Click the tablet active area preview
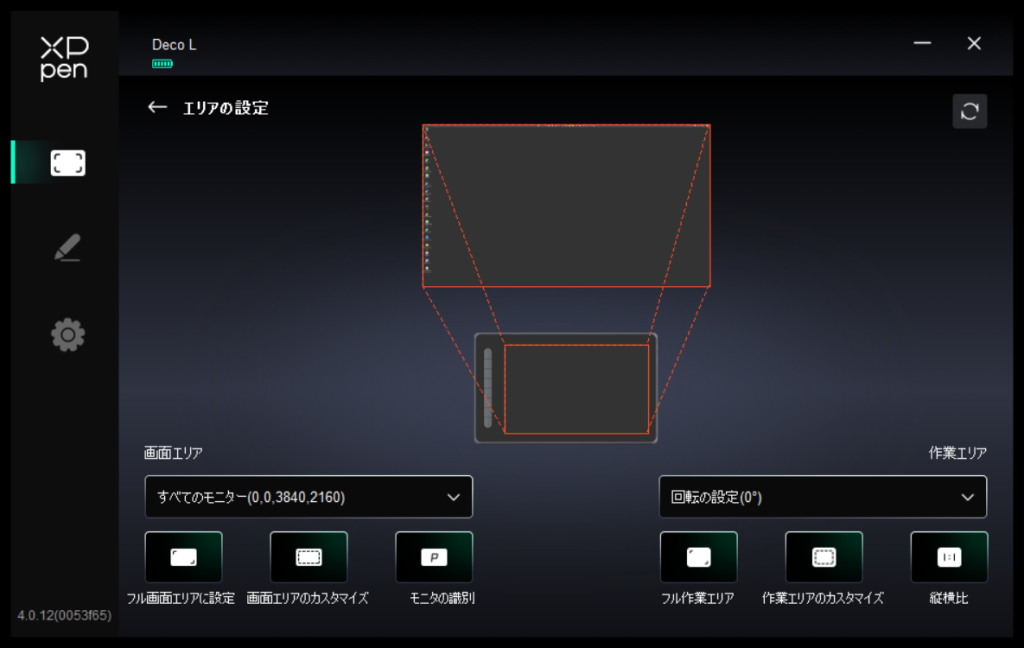 pos(576,389)
